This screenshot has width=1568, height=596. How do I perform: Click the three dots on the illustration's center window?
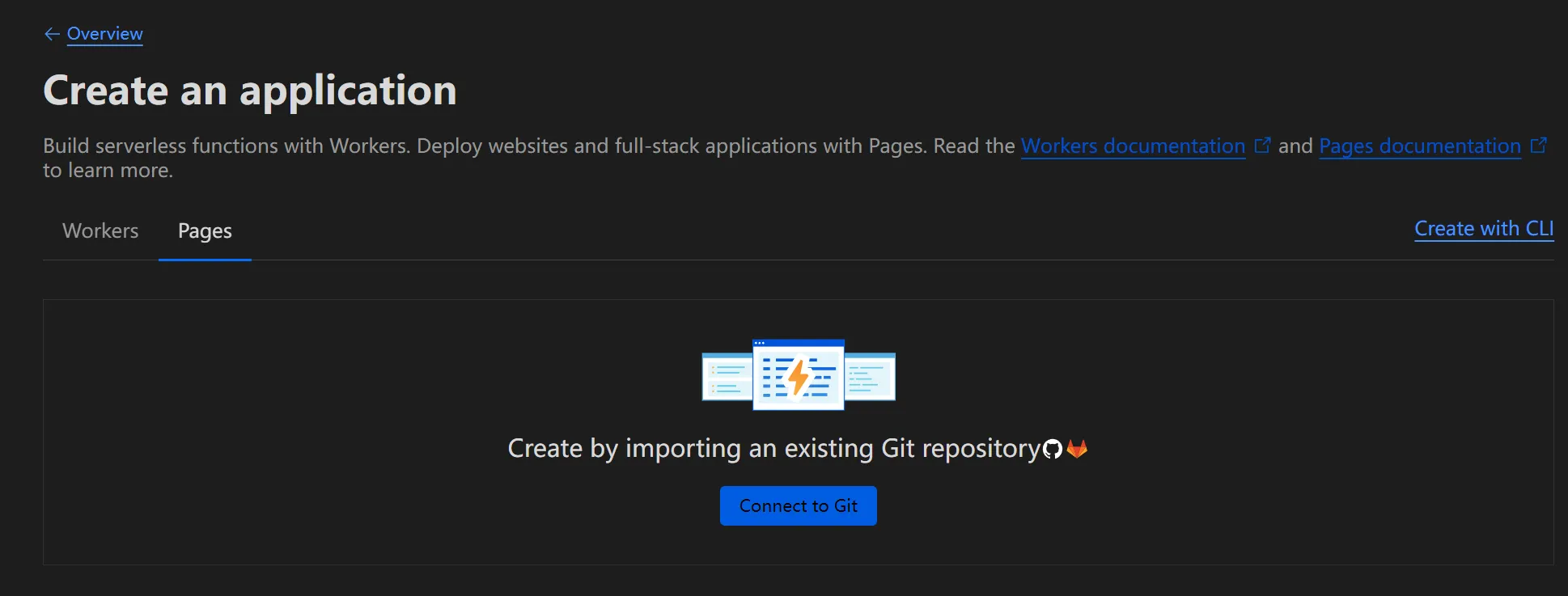(x=760, y=344)
